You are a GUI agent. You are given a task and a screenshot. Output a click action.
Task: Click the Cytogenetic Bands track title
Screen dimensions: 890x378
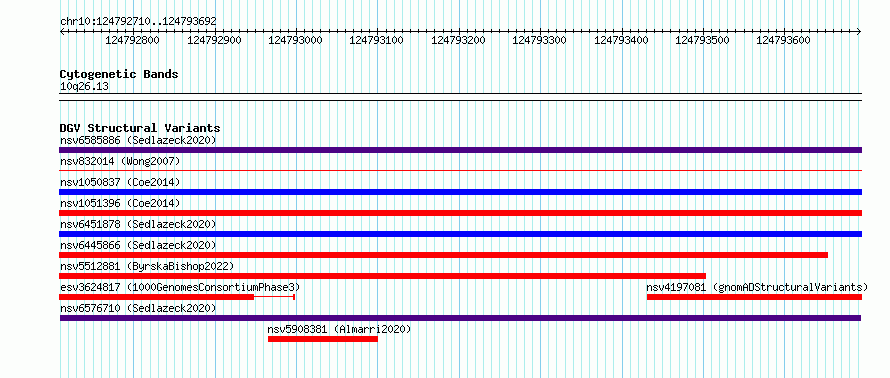(119, 74)
